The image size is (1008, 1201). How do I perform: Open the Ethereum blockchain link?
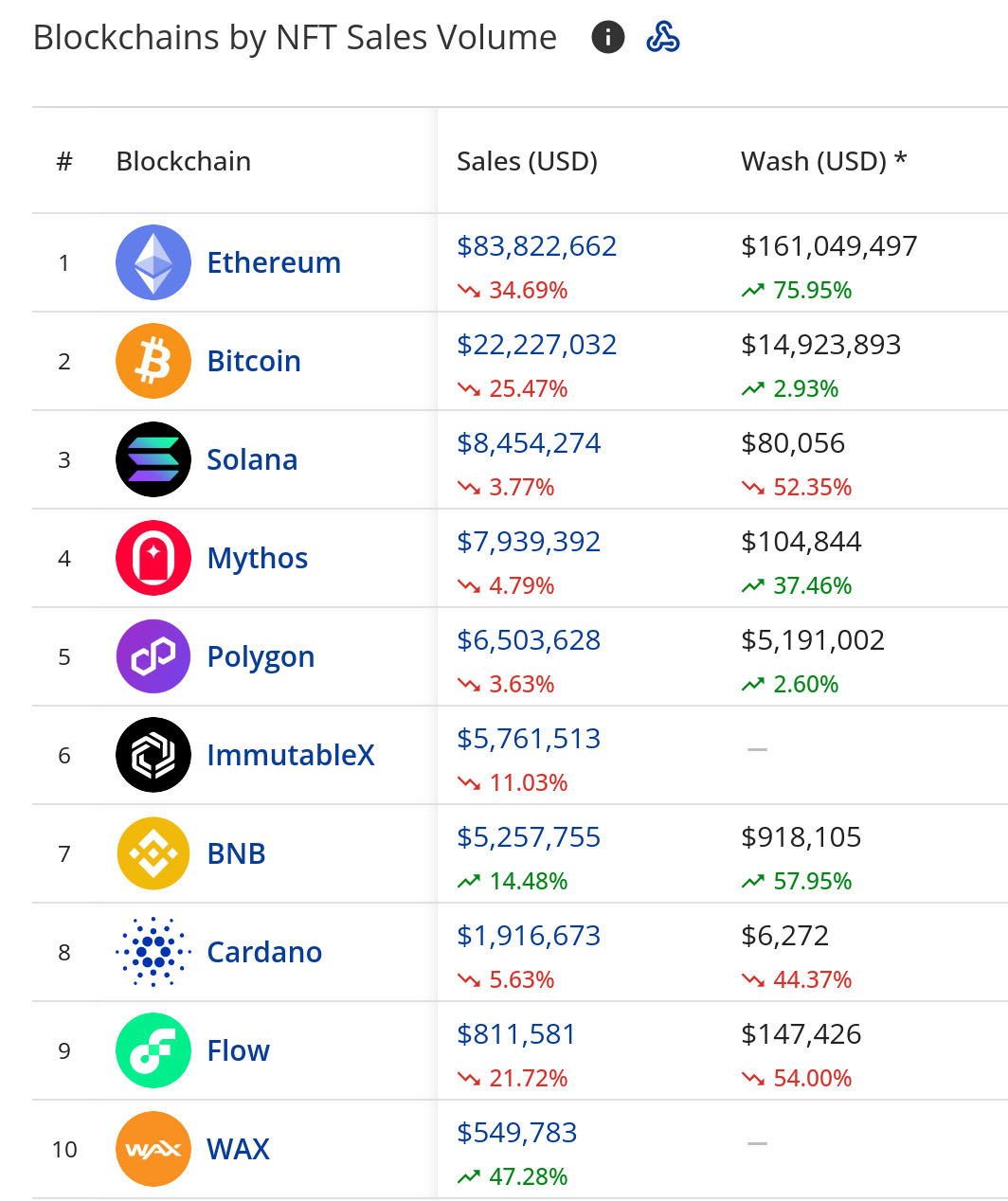[x=274, y=262]
